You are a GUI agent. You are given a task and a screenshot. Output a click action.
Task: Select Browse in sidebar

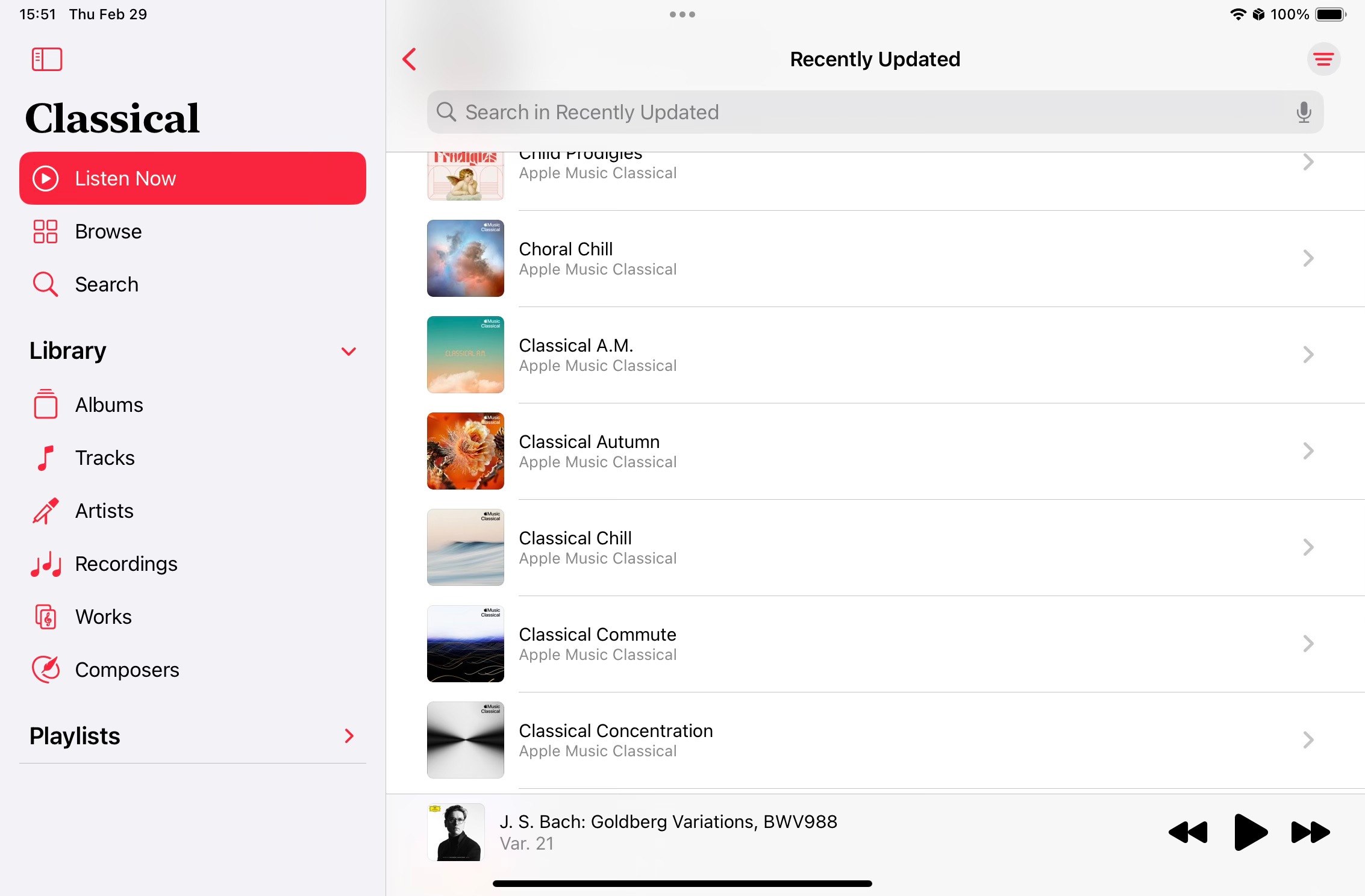tap(193, 231)
